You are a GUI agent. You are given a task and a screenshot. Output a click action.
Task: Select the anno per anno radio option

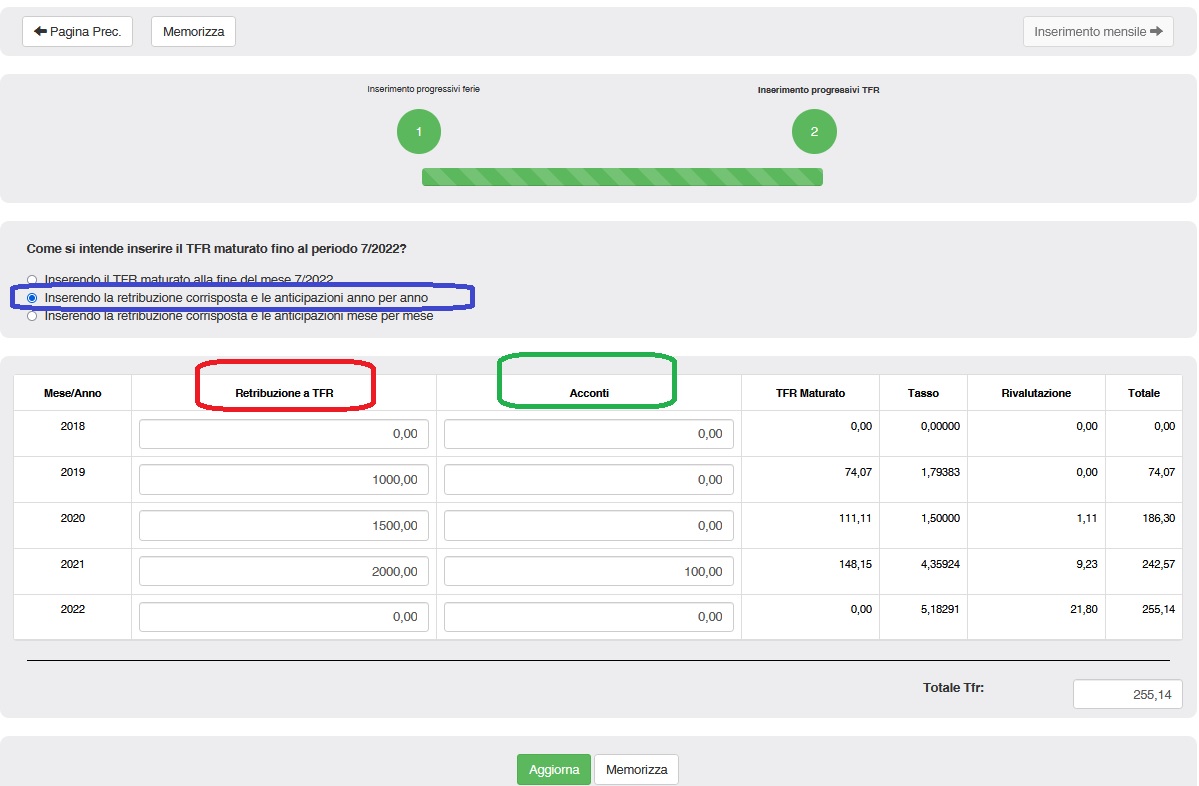[x=33, y=298]
